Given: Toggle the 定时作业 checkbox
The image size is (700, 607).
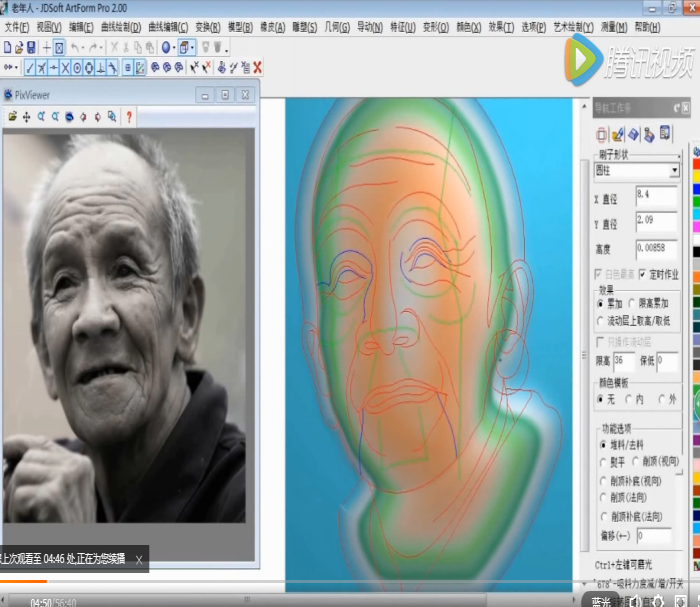Looking at the screenshot, I should pos(642,274).
